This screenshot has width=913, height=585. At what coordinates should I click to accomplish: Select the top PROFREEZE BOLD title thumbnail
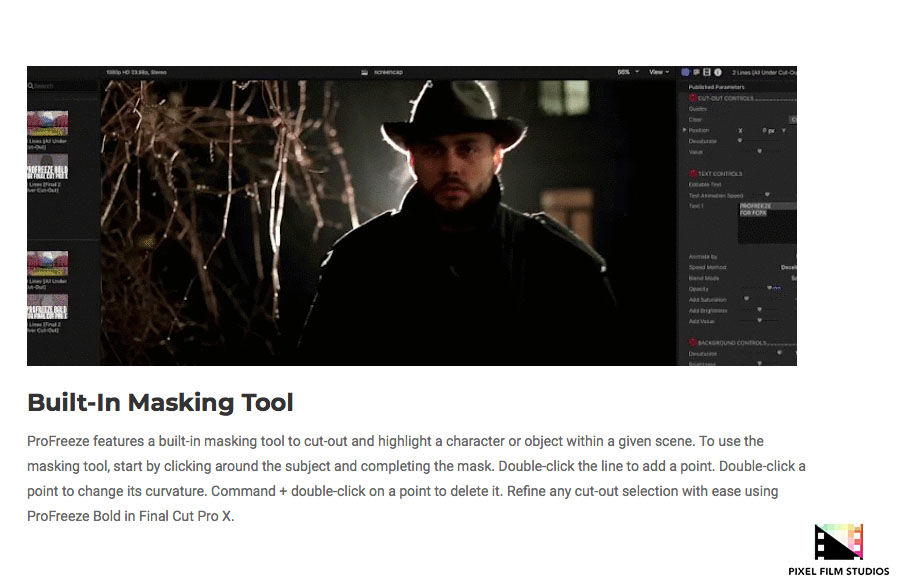click(48, 166)
